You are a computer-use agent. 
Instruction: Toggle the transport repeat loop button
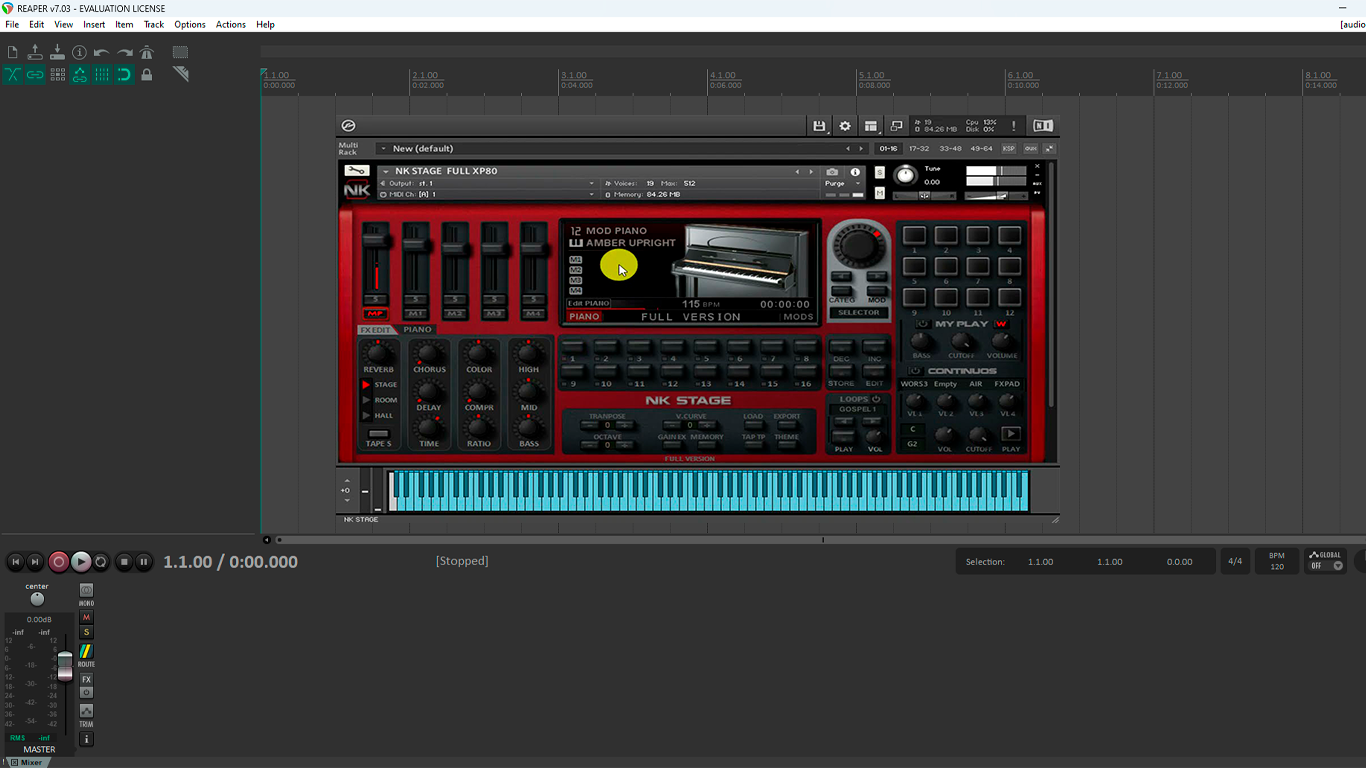pos(101,562)
